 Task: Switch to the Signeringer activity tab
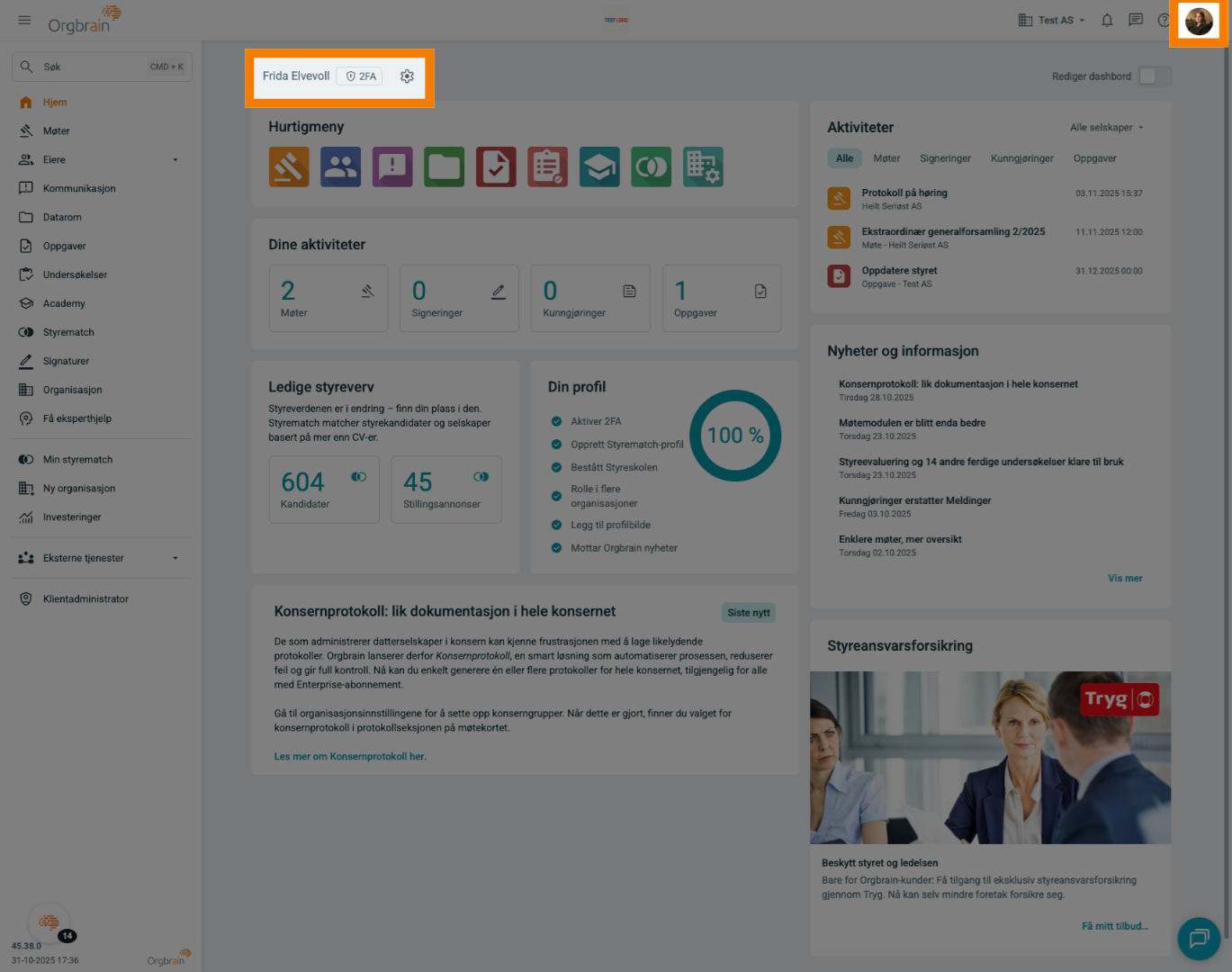[x=945, y=159]
